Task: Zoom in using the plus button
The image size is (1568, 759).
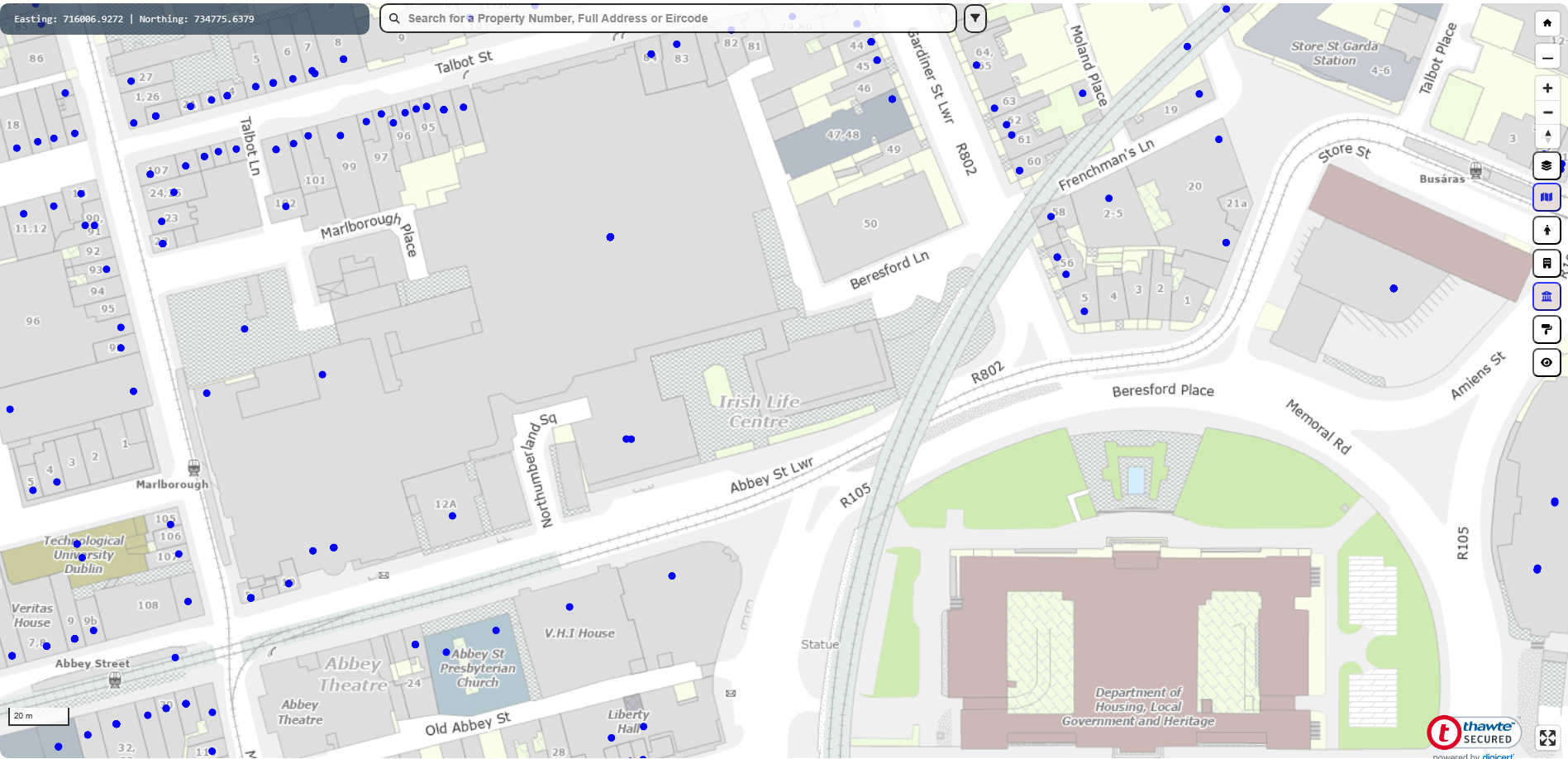Action: point(1547,88)
